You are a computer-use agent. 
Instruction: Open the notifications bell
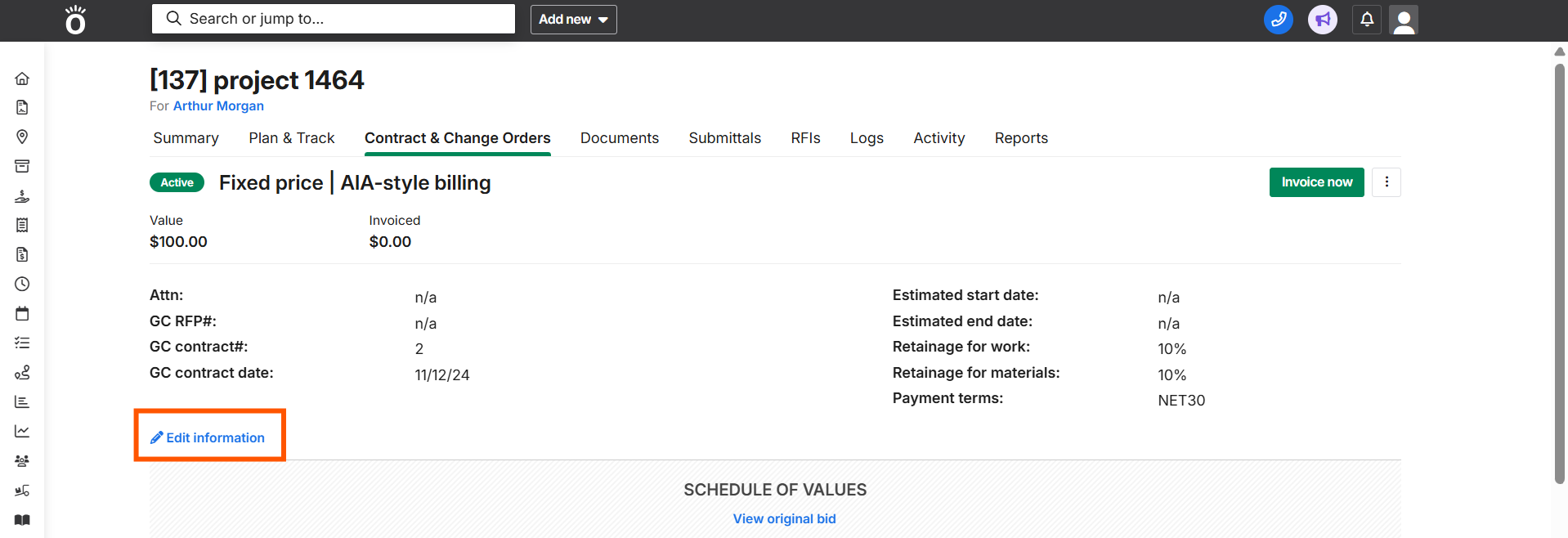tap(1367, 20)
